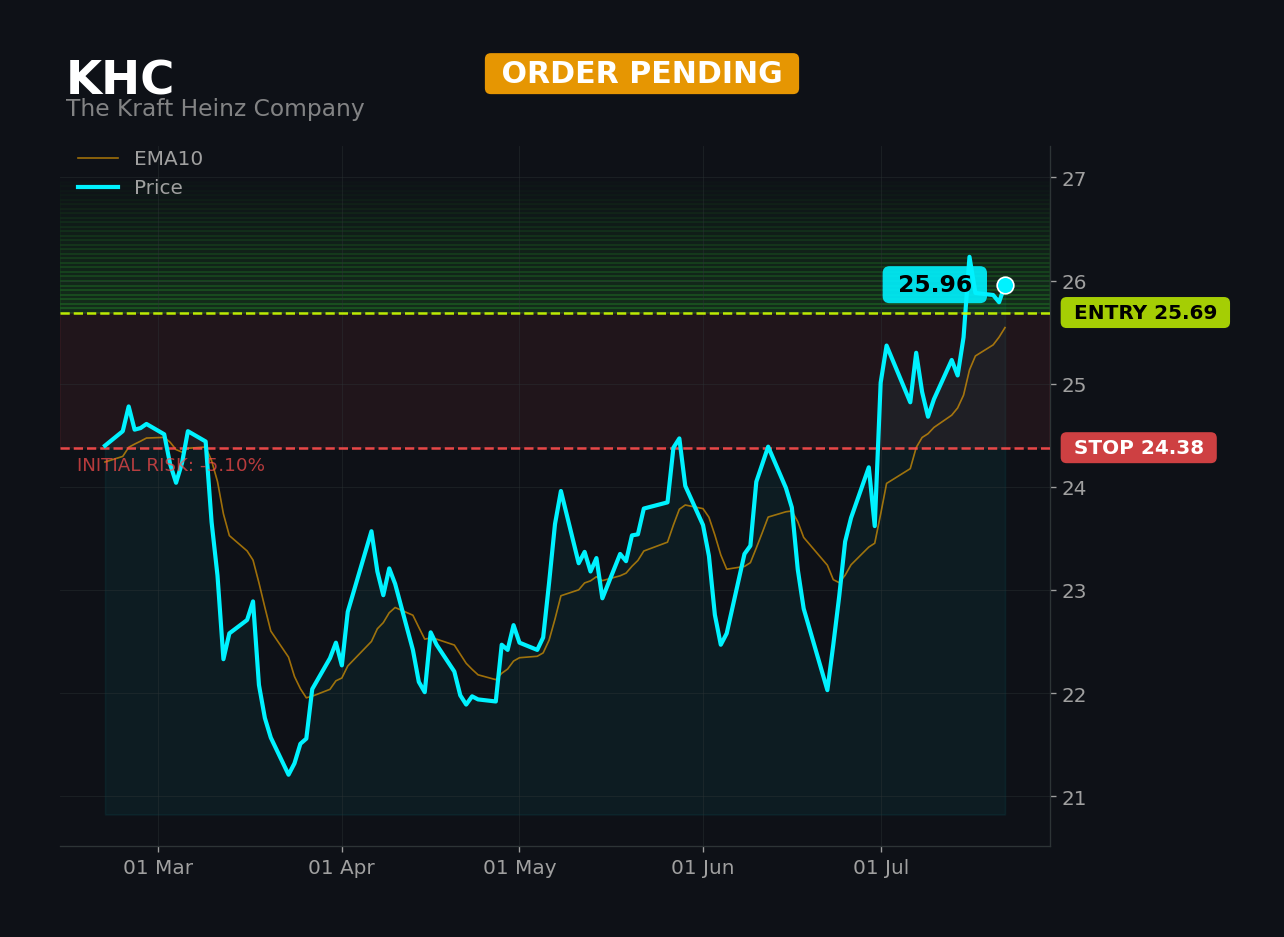Click the 01 Jun date axis label
This screenshot has width=1284, height=937.
pos(703,868)
